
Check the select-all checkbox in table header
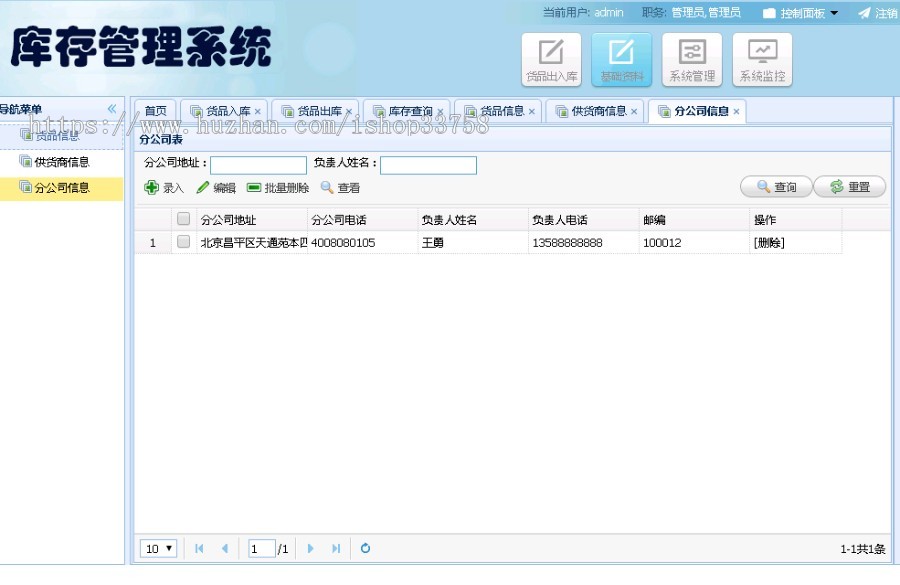pos(183,218)
